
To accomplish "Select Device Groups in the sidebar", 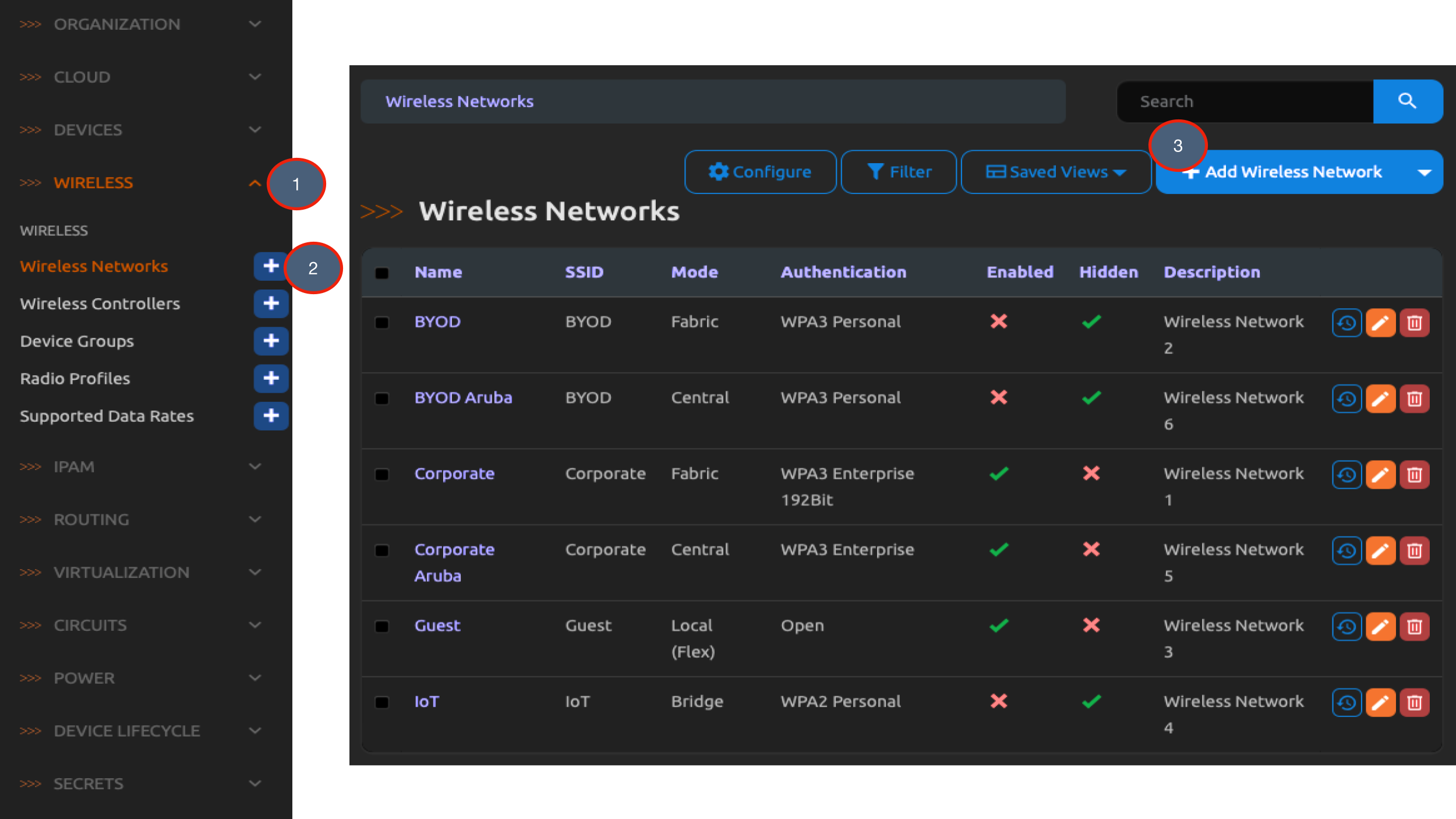I will click(x=77, y=341).
